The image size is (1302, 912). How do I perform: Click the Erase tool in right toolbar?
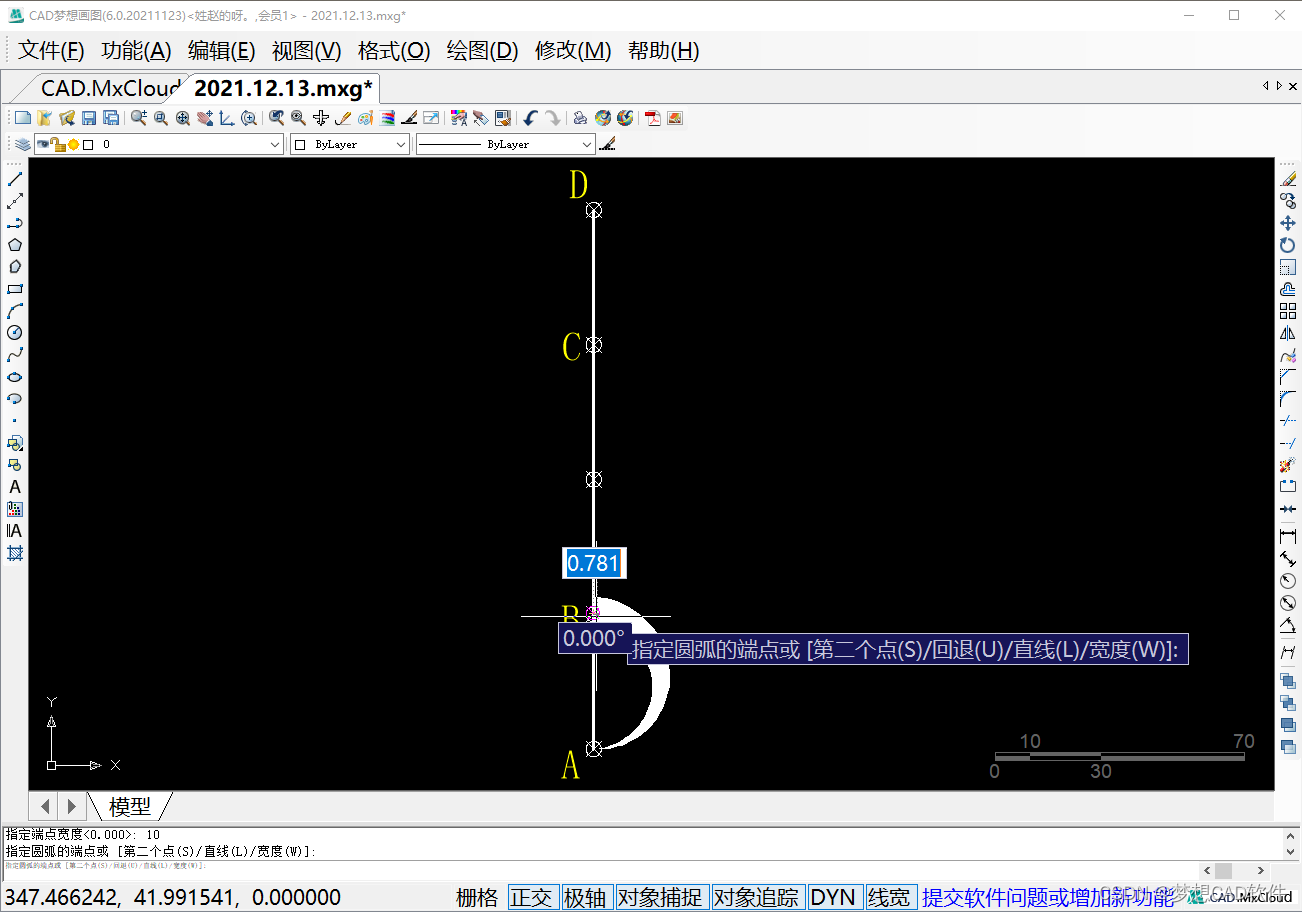click(1288, 179)
